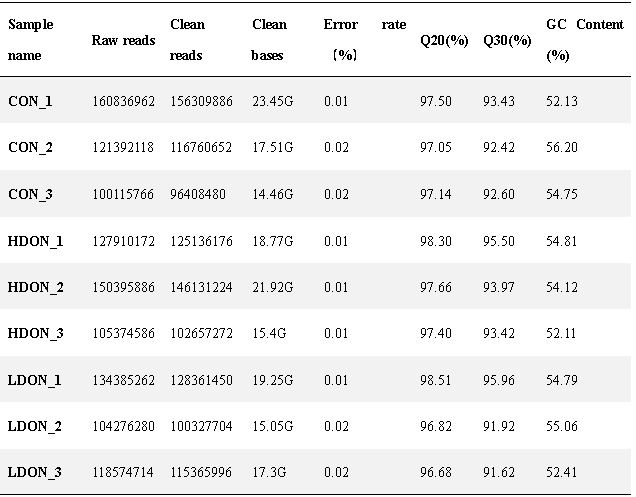Click the Q20 value 96.68
The height and width of the screenshot is (497, 636).
click(x=435, y=473)
